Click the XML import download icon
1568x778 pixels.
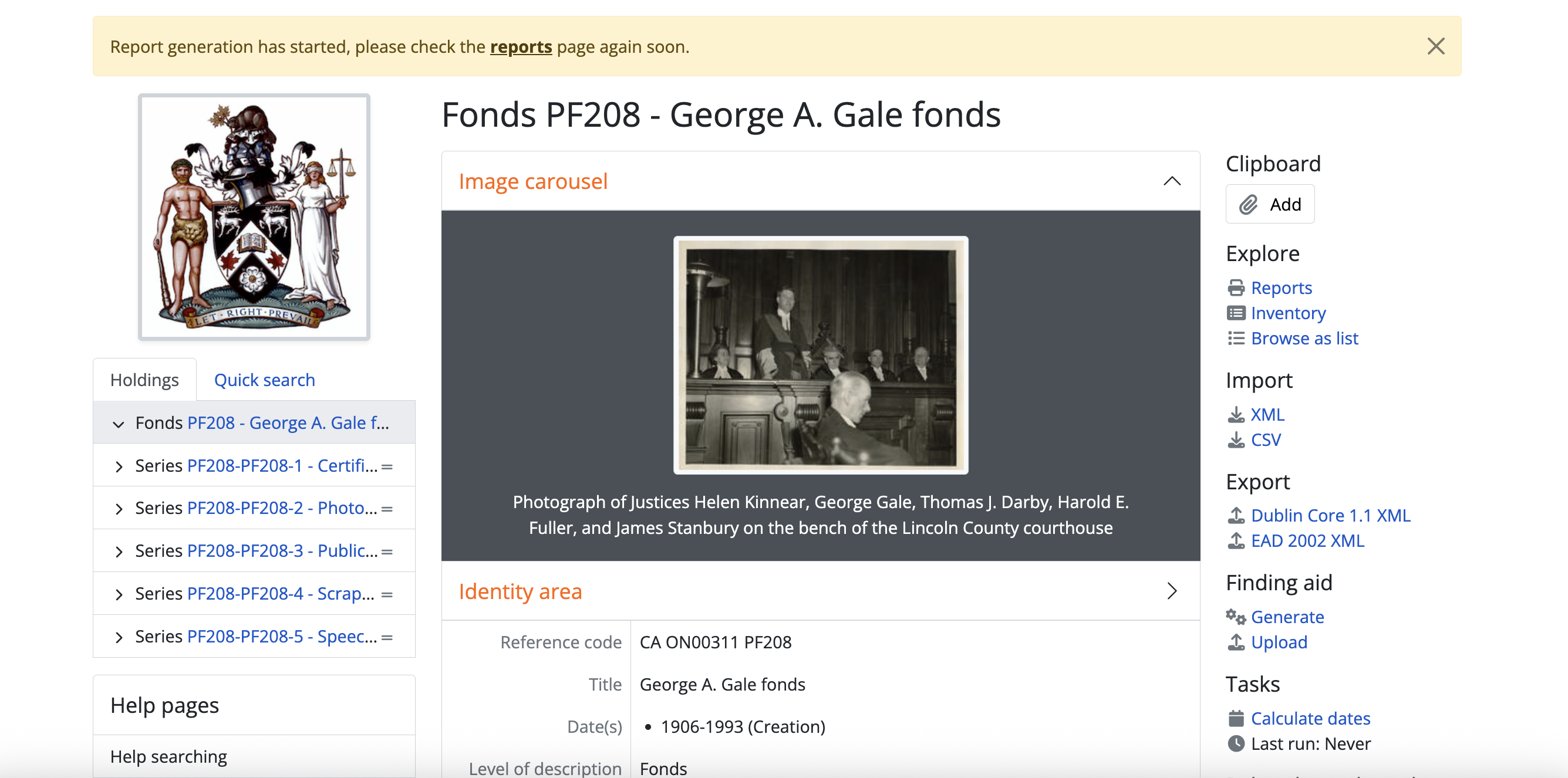(1236, 415)
